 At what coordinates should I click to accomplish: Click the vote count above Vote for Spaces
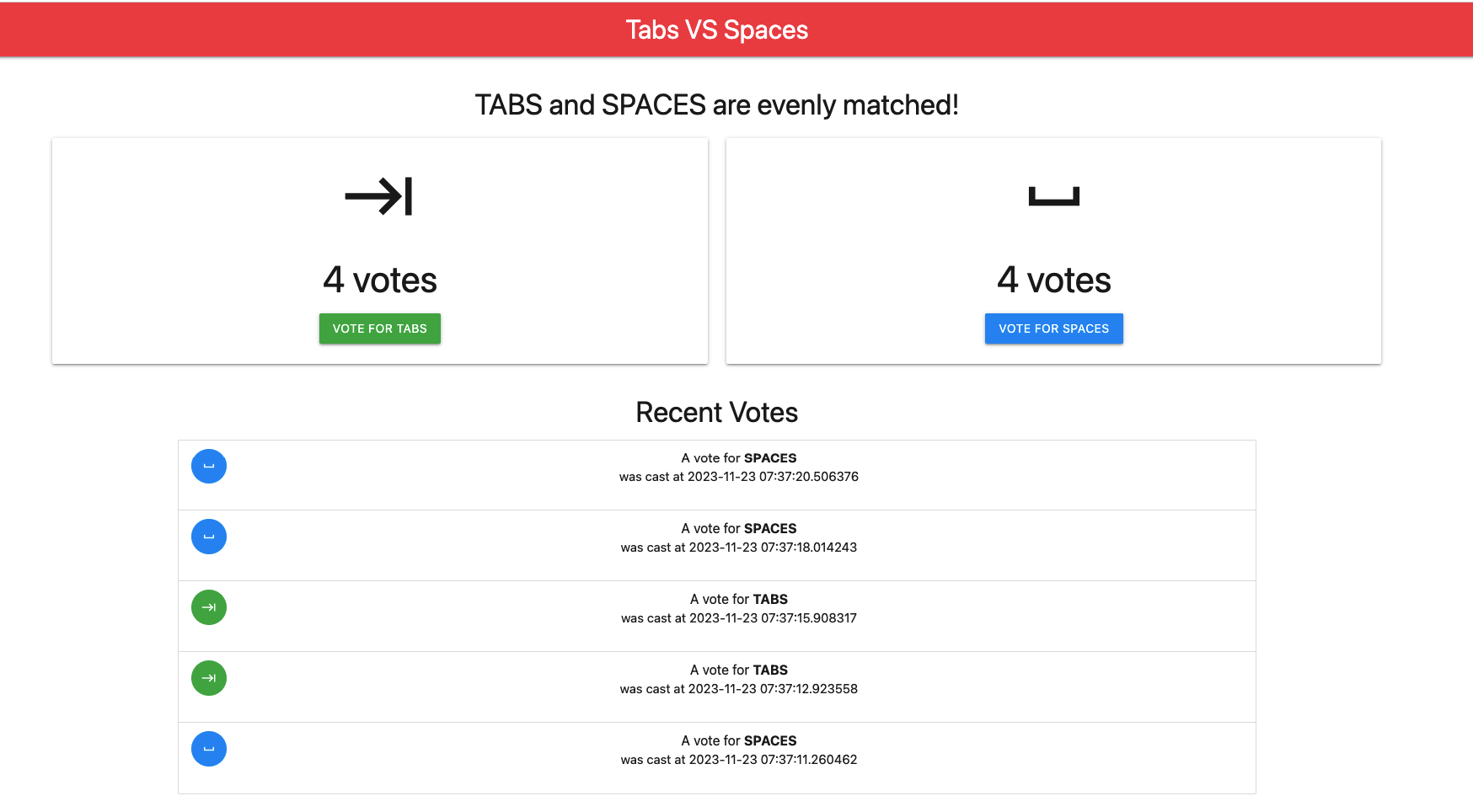pos(1053,280)
